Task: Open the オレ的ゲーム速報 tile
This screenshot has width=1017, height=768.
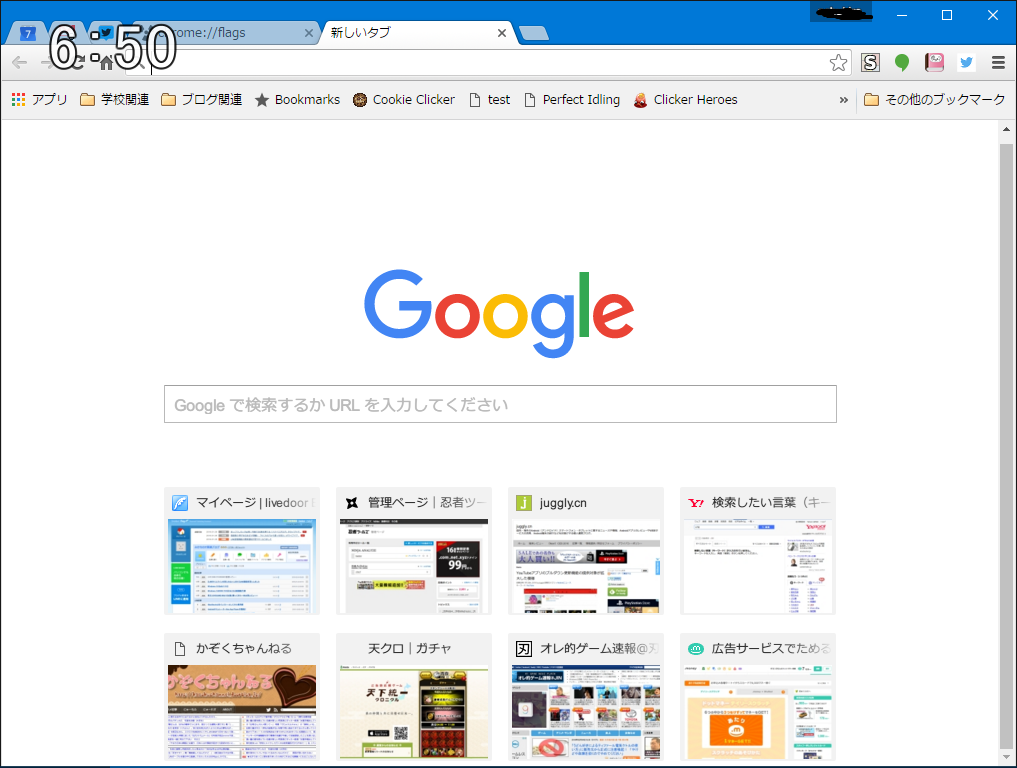Action: [x=586, y=696]
